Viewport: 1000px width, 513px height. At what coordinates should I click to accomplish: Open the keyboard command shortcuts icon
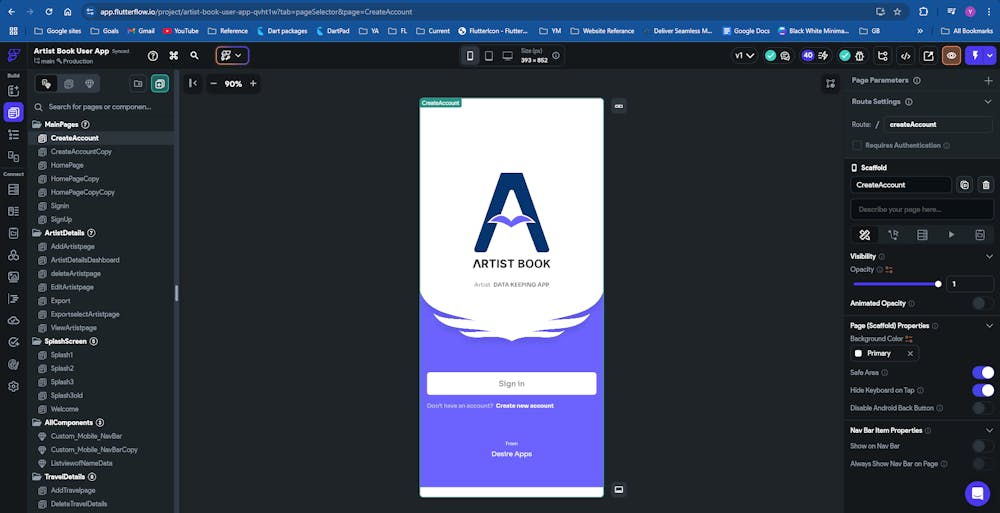click(173, 56)
